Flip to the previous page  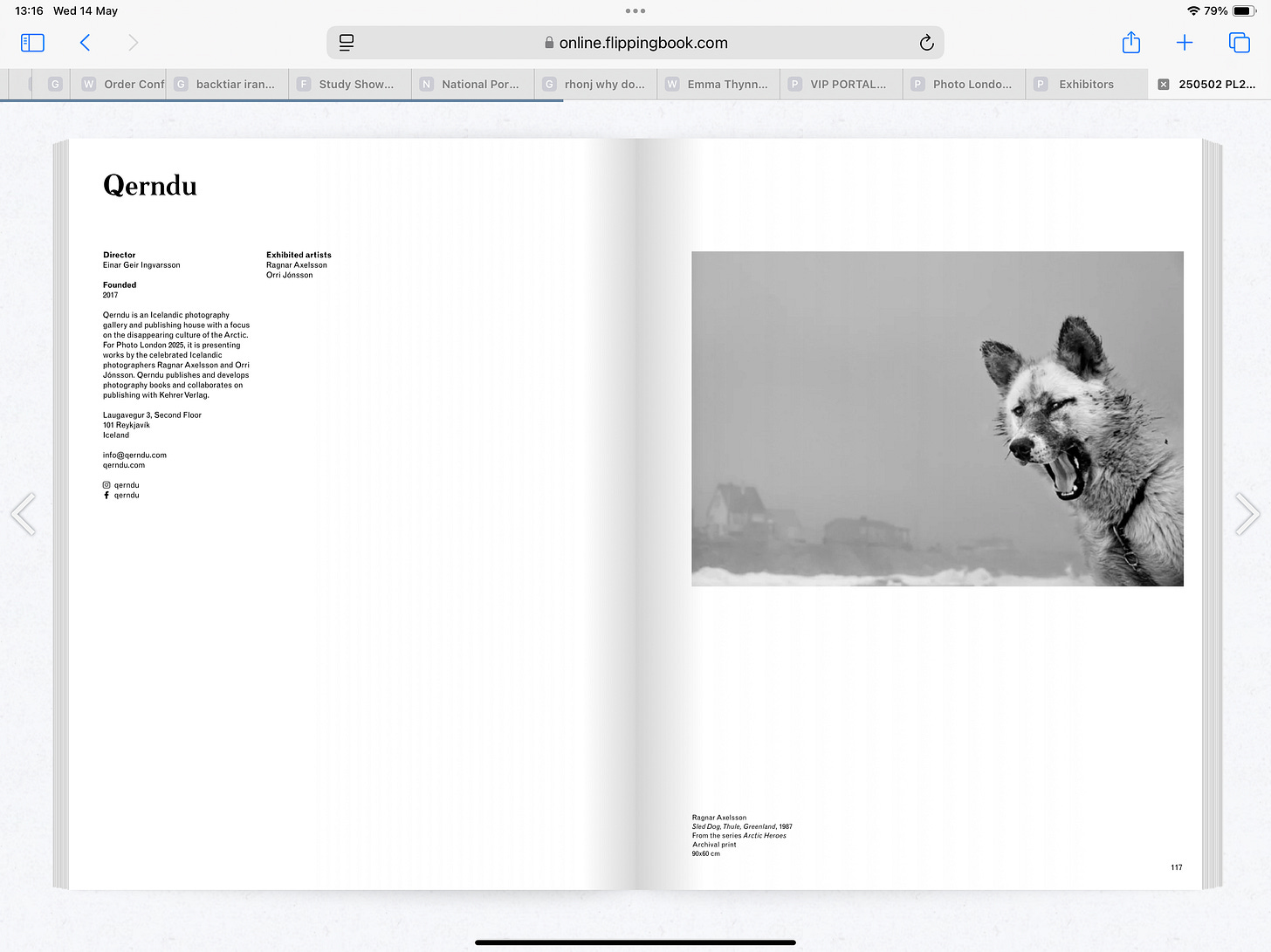click(24, 513)
